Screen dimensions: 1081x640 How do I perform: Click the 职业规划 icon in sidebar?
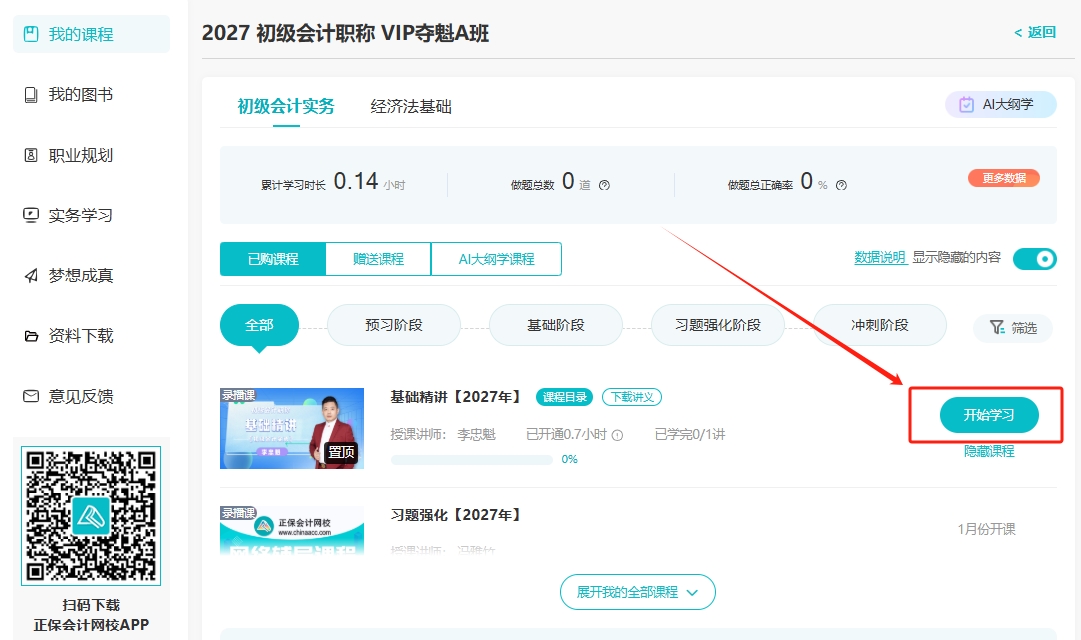point(31,155)
